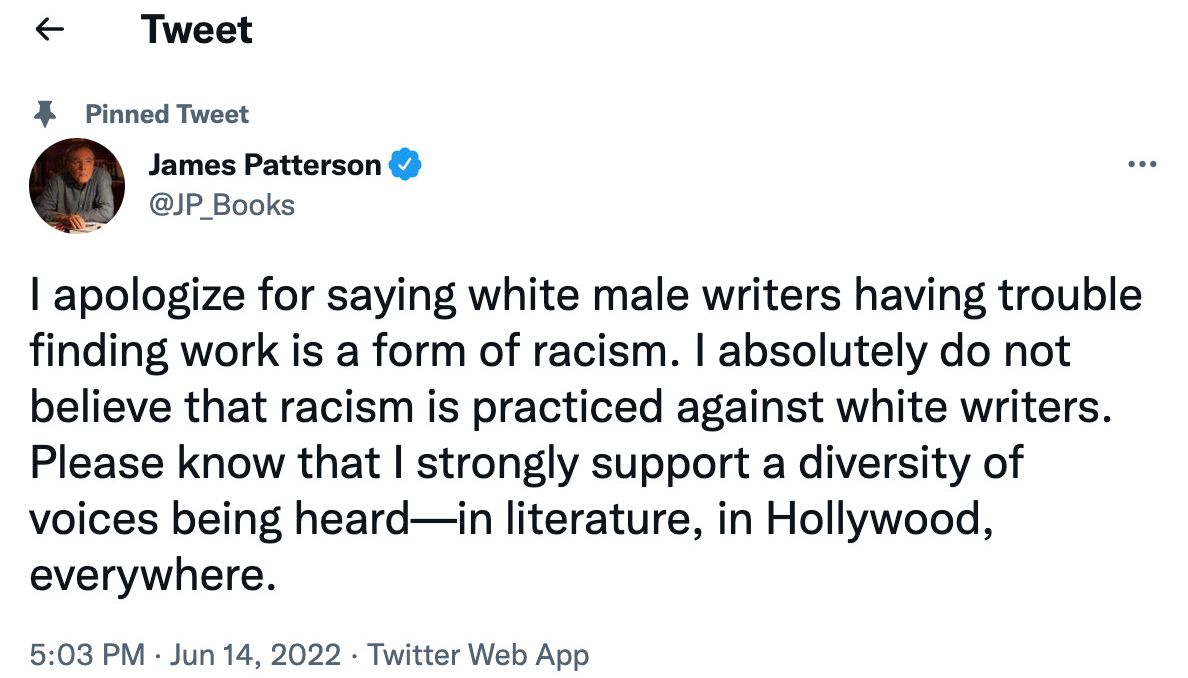Select the Tweet header title

(x=197, y=30)
